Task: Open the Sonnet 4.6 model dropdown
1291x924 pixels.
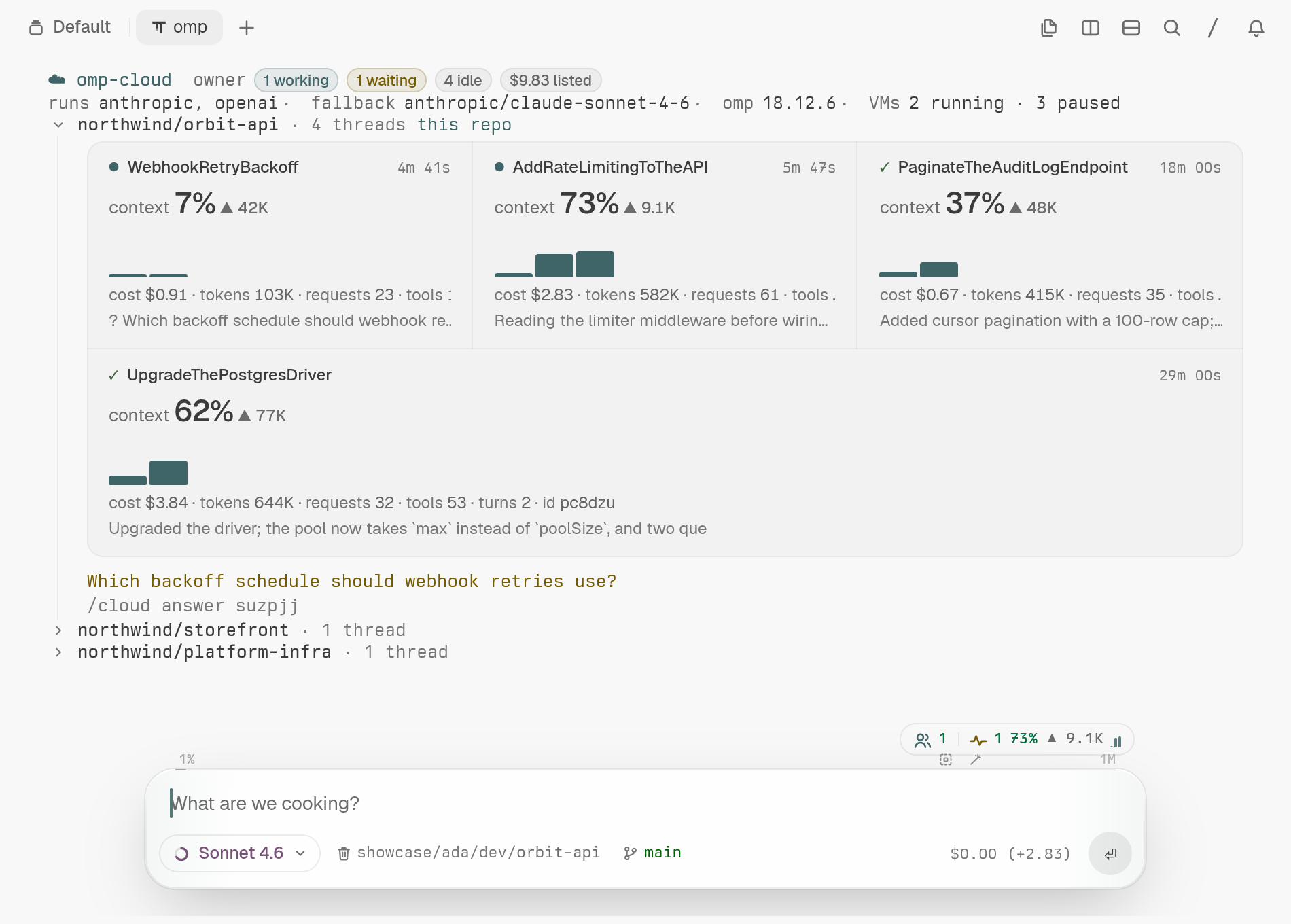Action: [x=239, y=853]
